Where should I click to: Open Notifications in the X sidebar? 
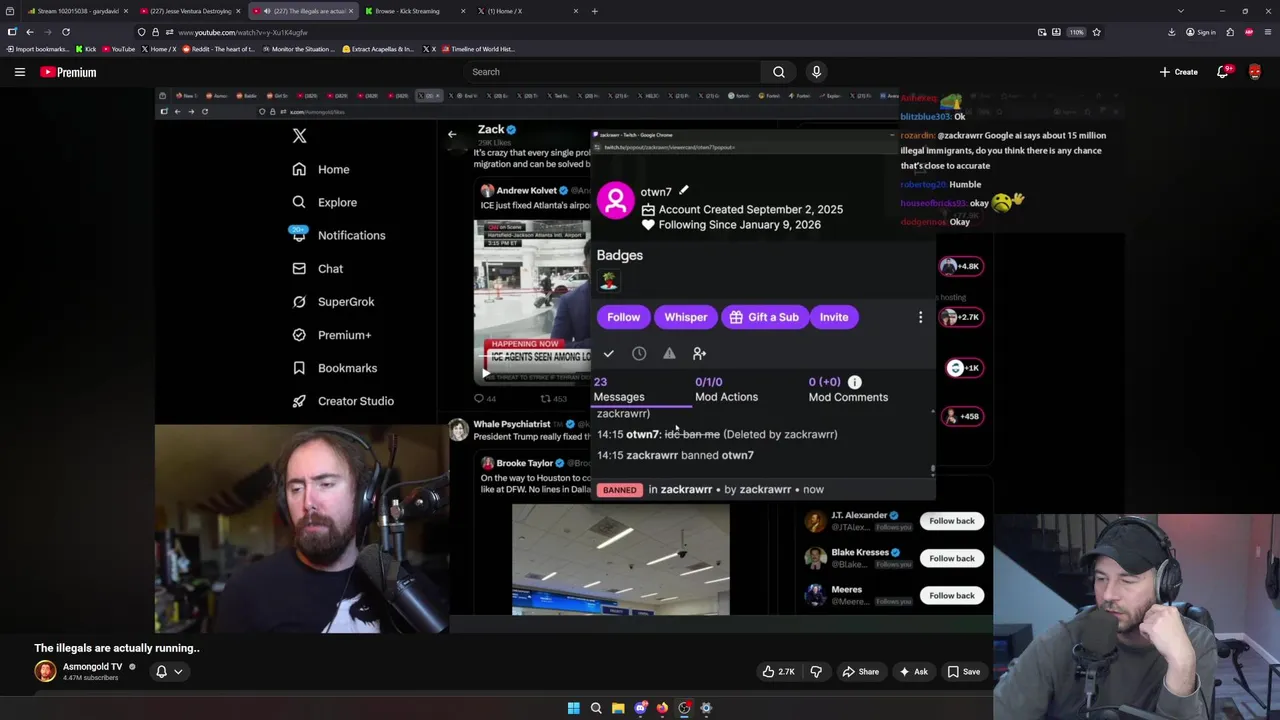point(339,236)
